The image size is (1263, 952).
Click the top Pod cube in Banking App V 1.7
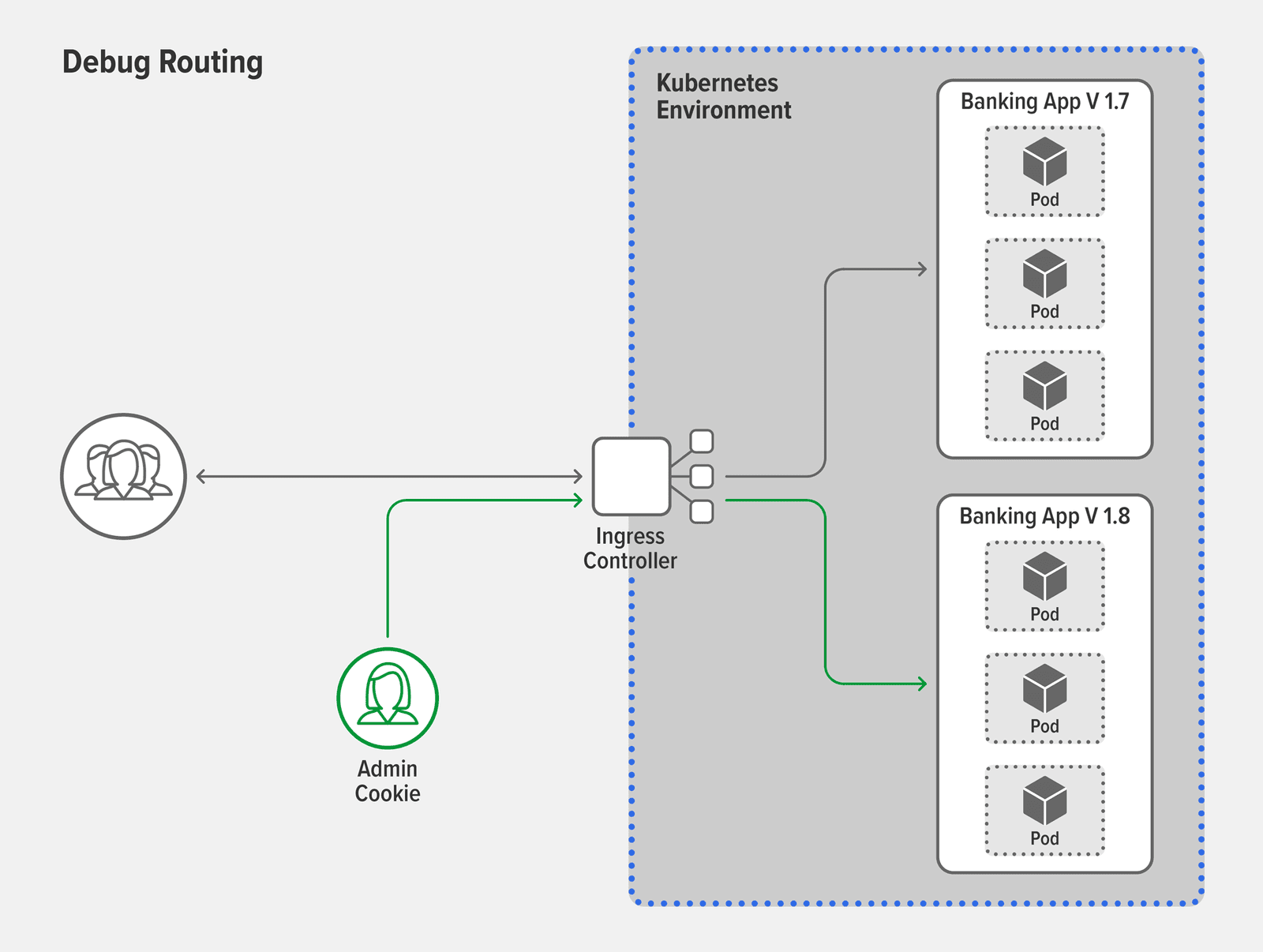(1044, 162)
